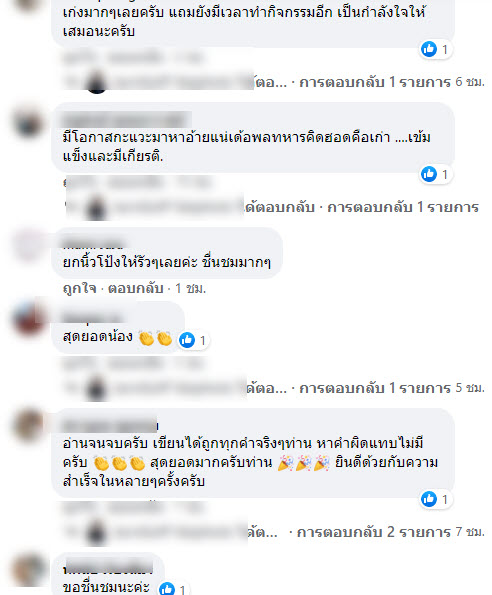Click ถูกใจ under ยกนิ้วโป้ง comment

[x=80, y=288]
